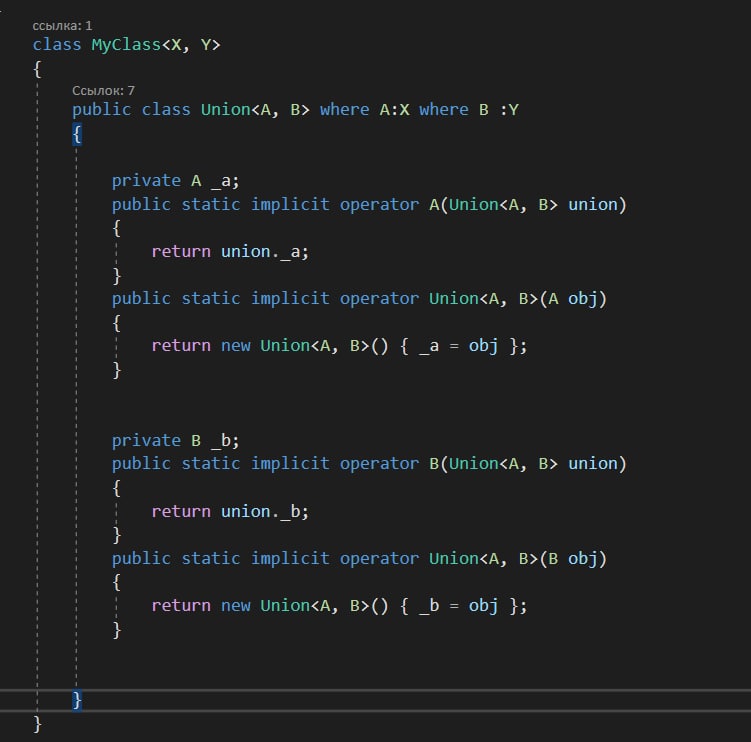The height and width of the screenshot is (742, 751).
Task: Click 'implicit' keyword on the '(A obj)' line
Action: [x=290, y=298]
